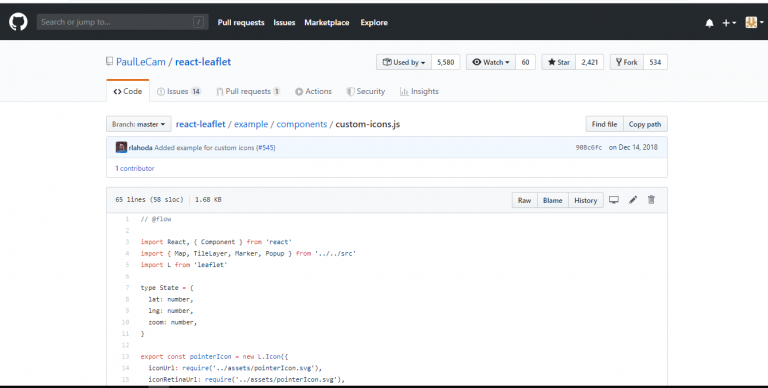Edit the file with the pencil icon
Screen dimensions: 768x388
pyautogui.click(x=633, y=200)
